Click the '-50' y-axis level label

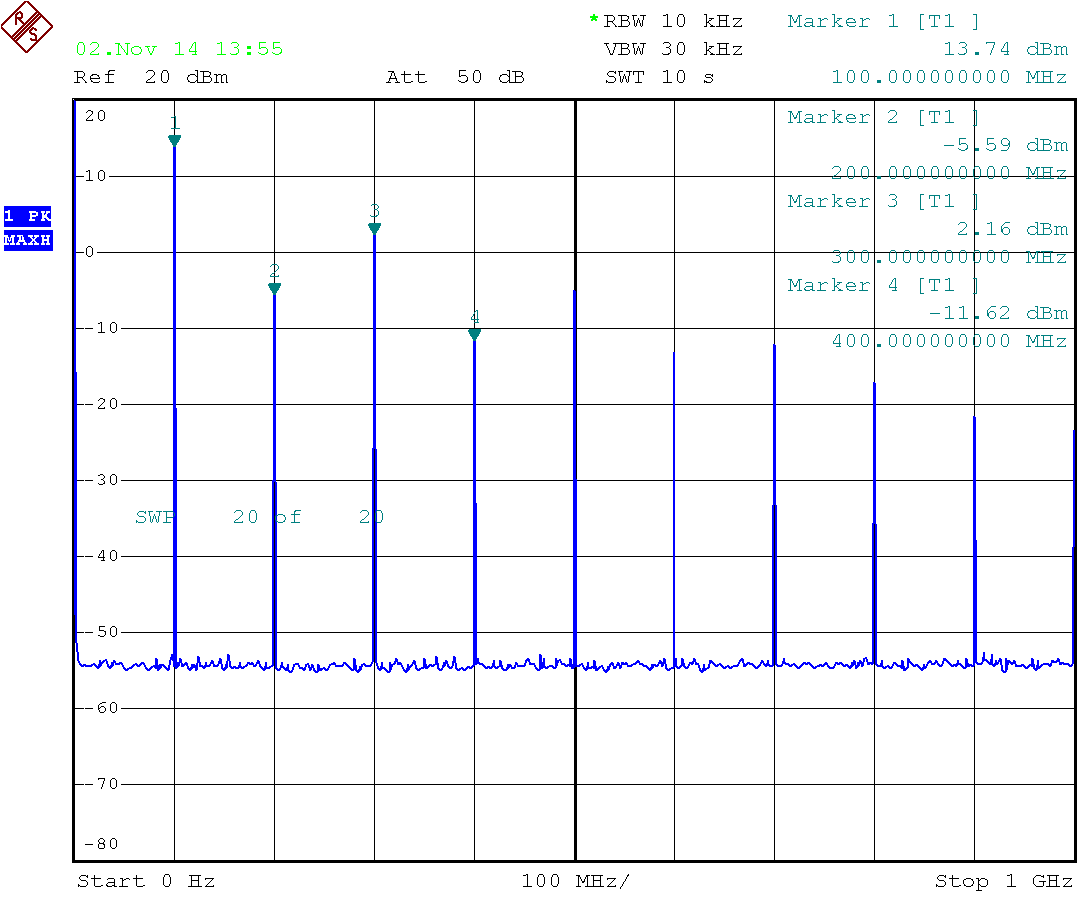101,632
